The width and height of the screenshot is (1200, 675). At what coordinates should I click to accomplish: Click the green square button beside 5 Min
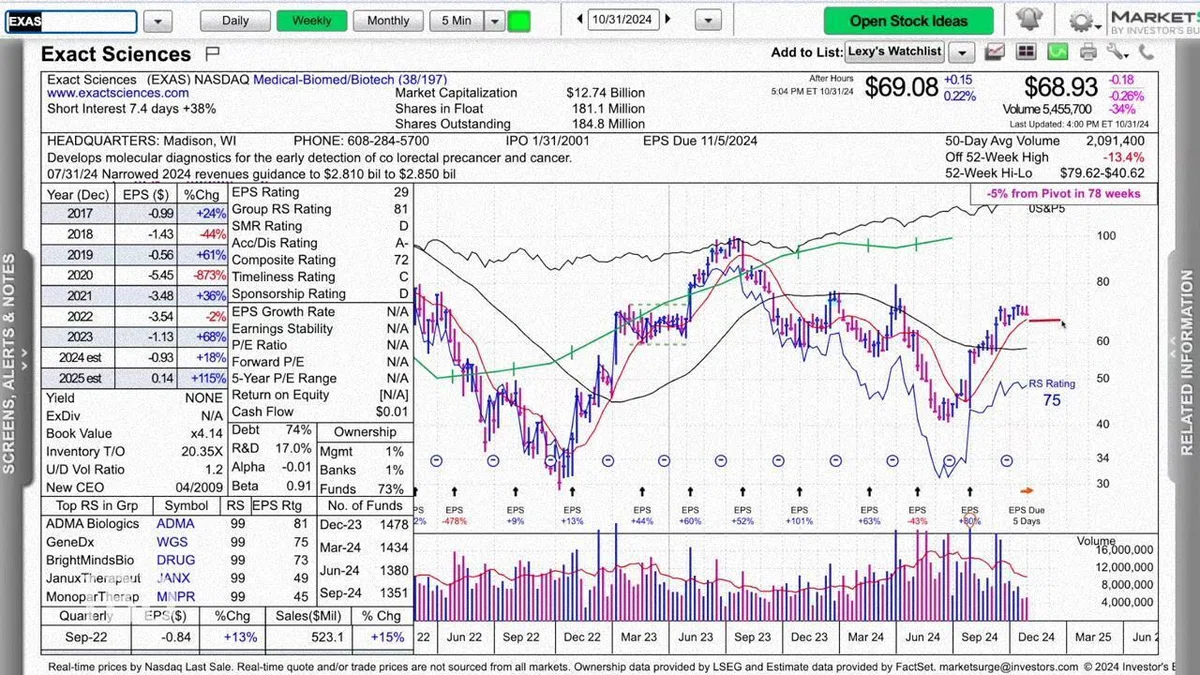pos(519,21)
